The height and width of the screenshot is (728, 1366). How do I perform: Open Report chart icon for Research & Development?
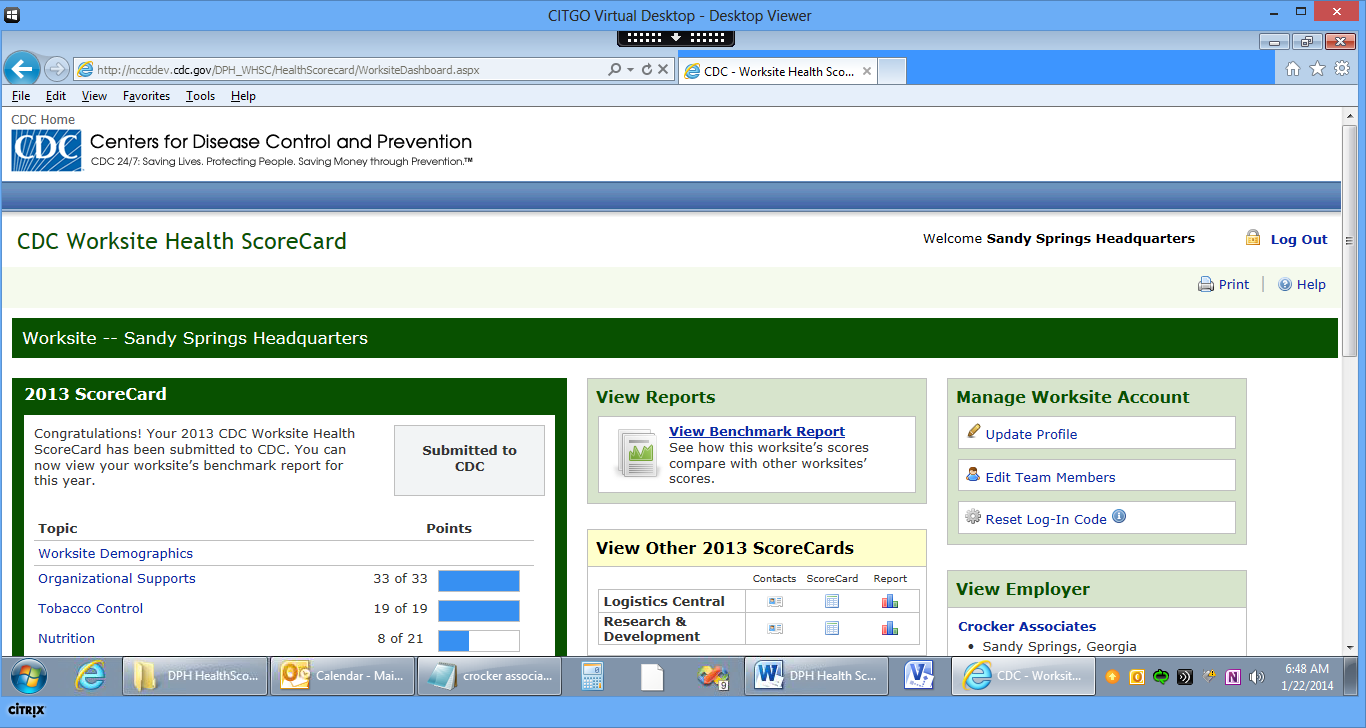tap(890, 628)
